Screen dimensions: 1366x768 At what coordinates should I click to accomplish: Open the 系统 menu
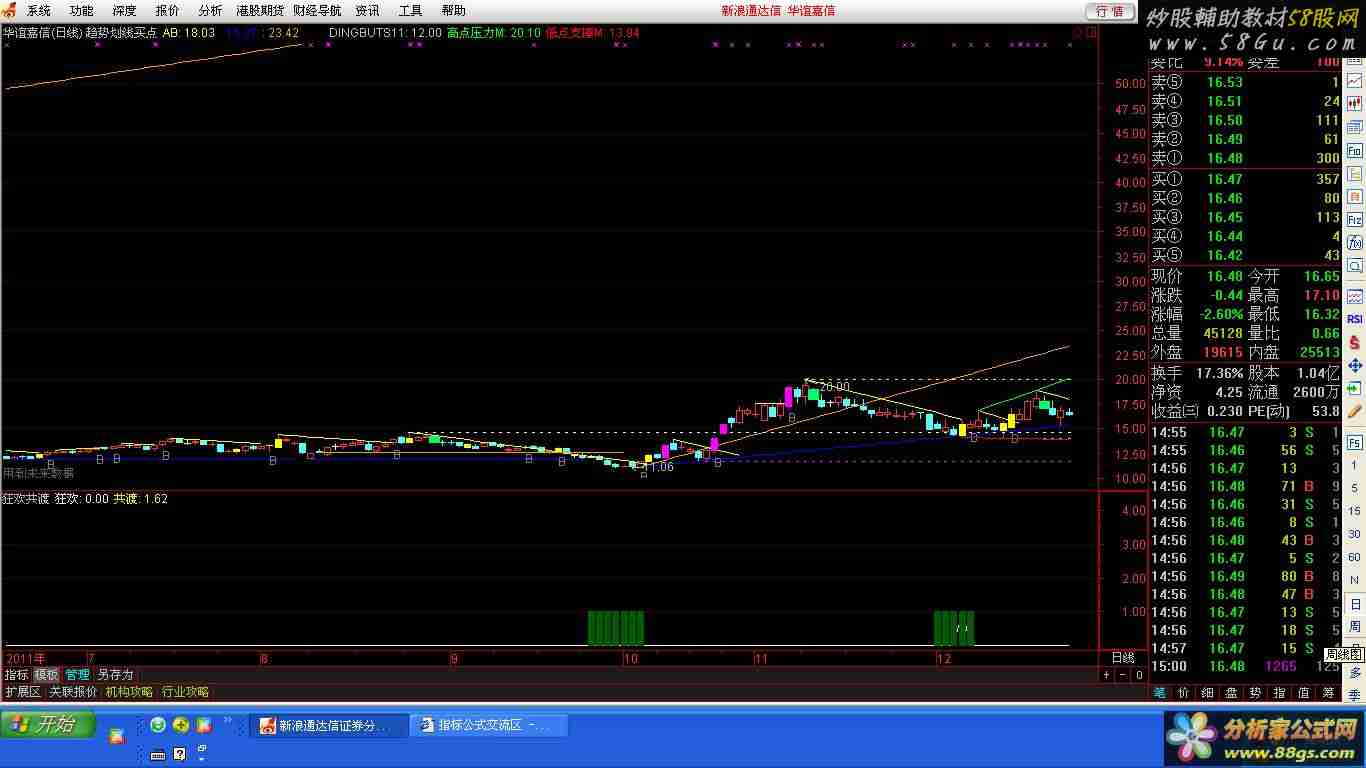pos(38,10)
